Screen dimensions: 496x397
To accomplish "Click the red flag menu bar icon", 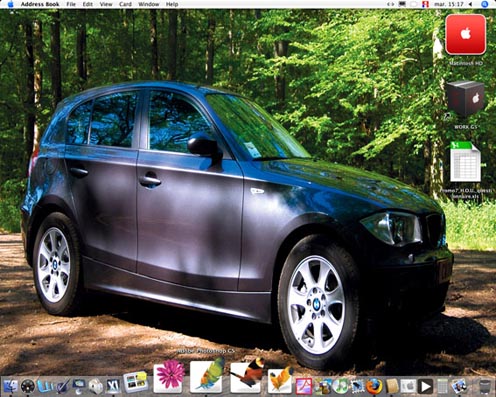I will tap(425, 4).
